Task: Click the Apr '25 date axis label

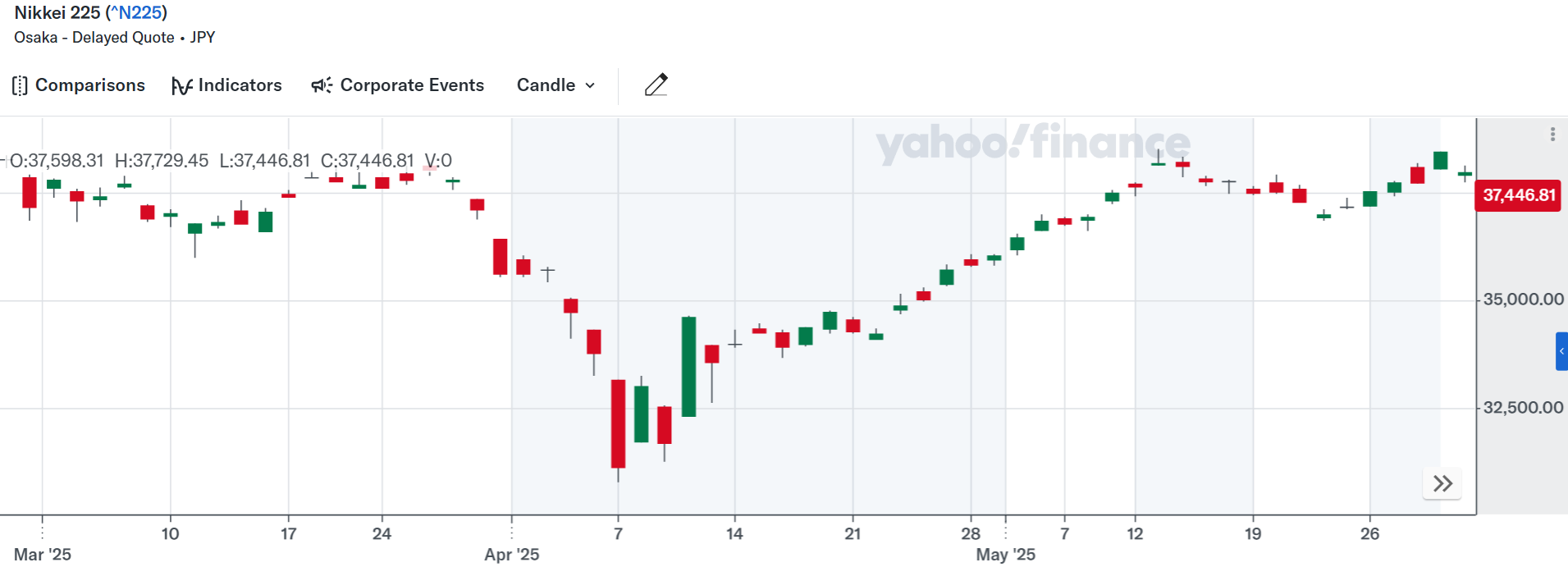Action: [511, 555]
